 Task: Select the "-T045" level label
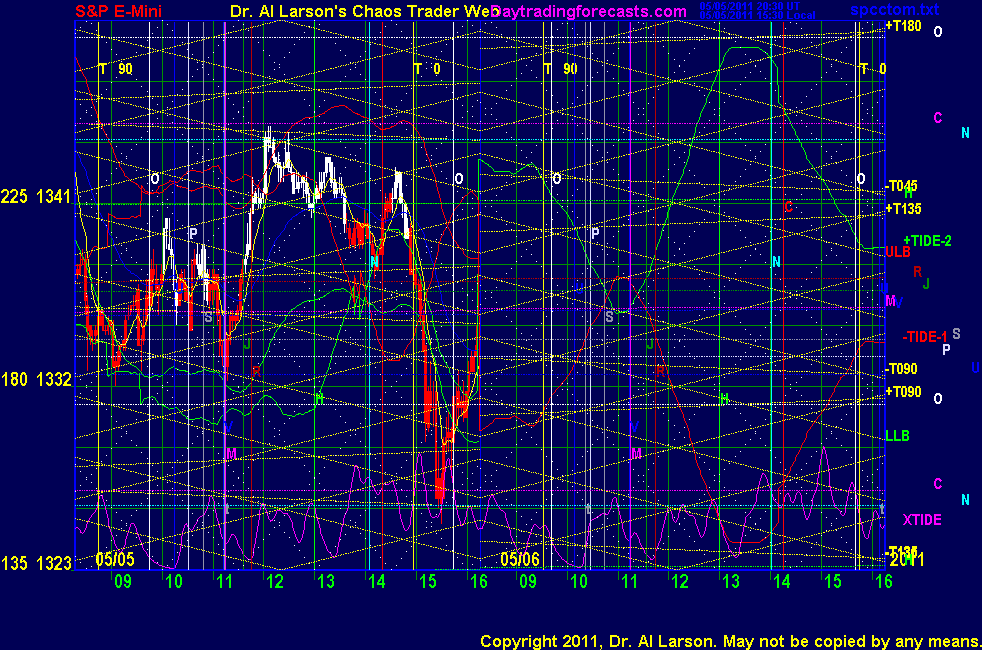(x=901, y=186)
